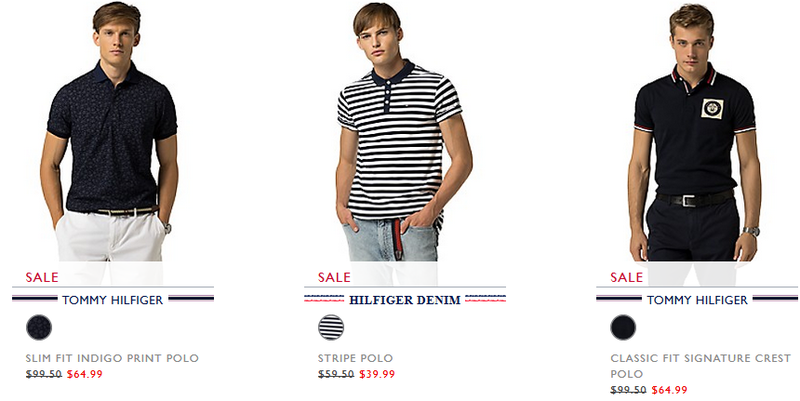The height and width of the screenshot is (401, 800).
Task: Click the crest badge on the black polo
Action: click(x=712, y=109)
